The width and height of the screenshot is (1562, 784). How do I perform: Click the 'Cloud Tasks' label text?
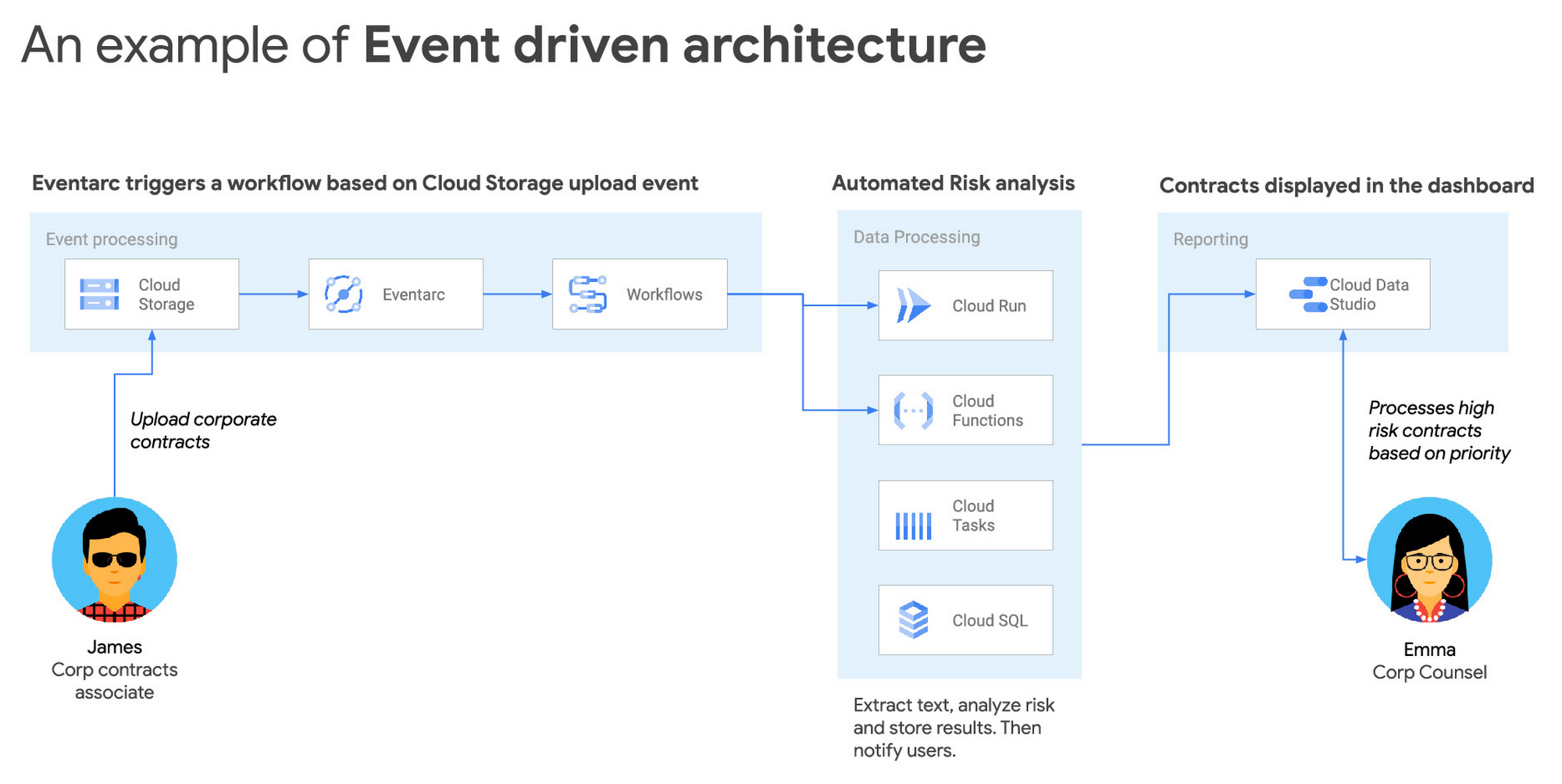pyautogui.click(x=973, y=515)
